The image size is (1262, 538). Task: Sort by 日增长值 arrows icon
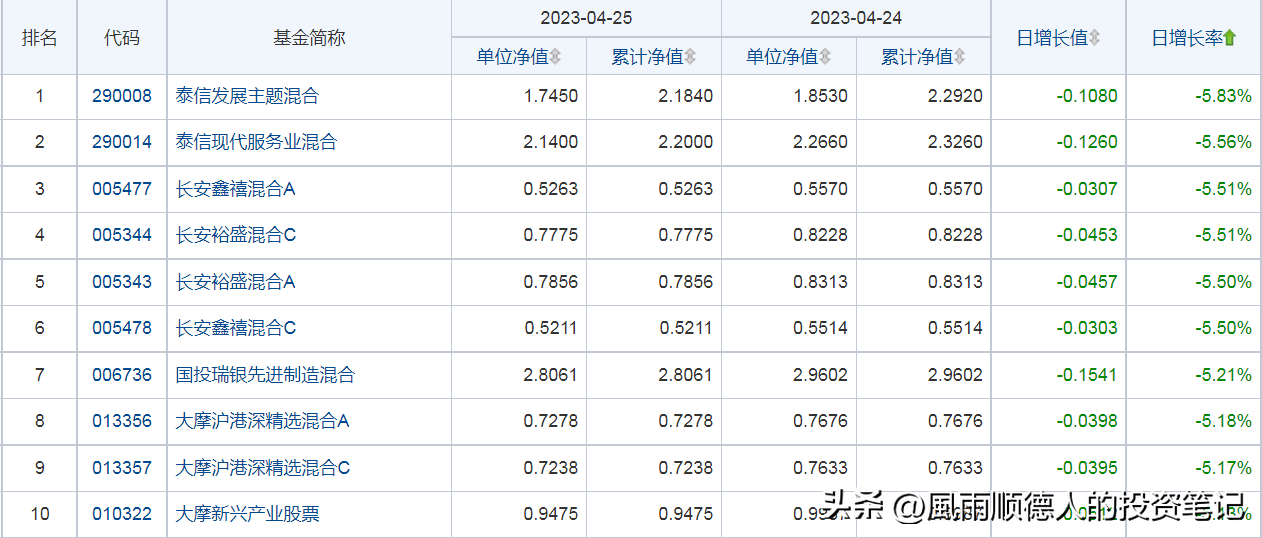click(1095, 38)
